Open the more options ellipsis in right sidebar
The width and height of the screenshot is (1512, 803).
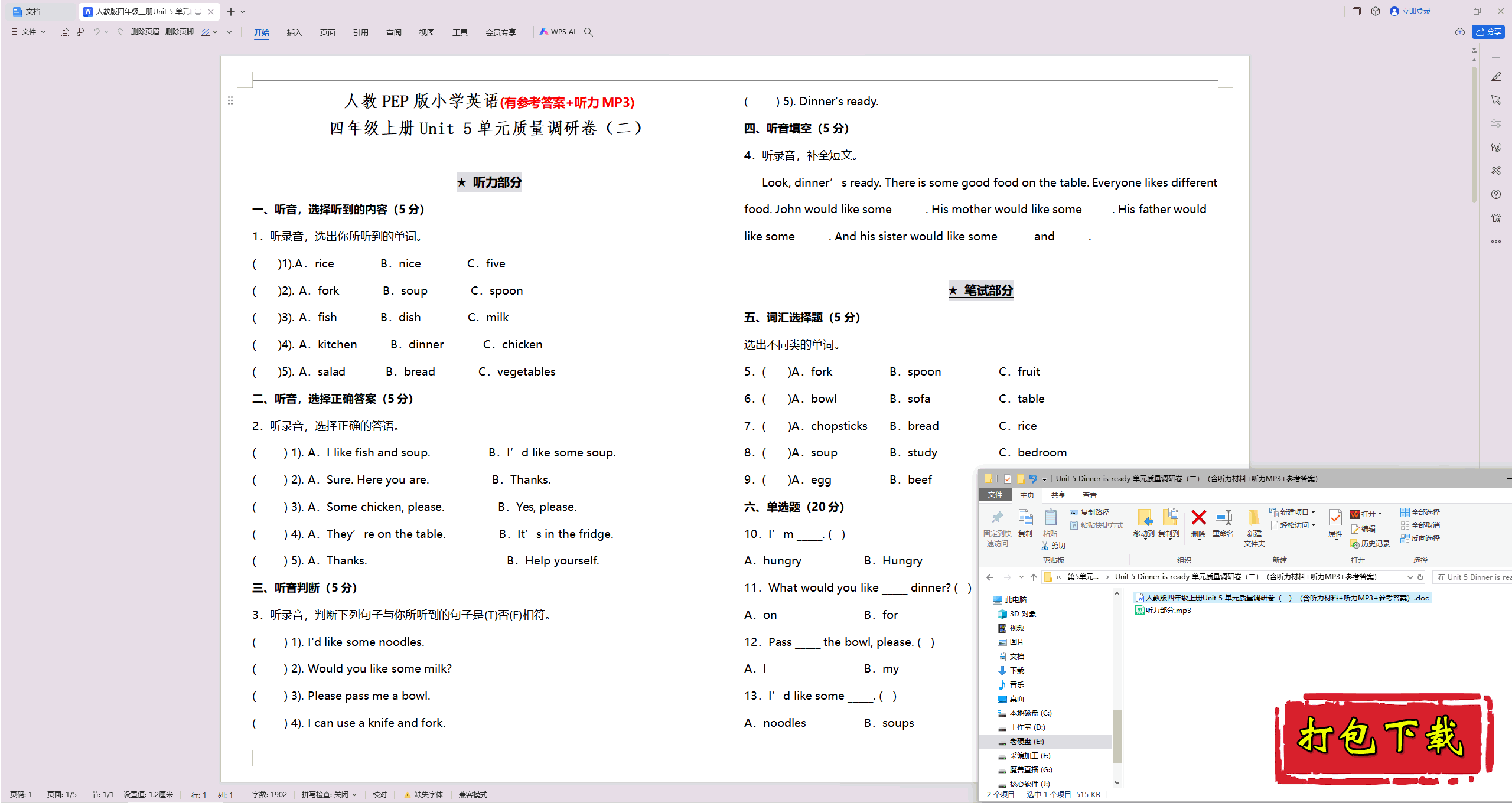click(x=1496, y=241)
